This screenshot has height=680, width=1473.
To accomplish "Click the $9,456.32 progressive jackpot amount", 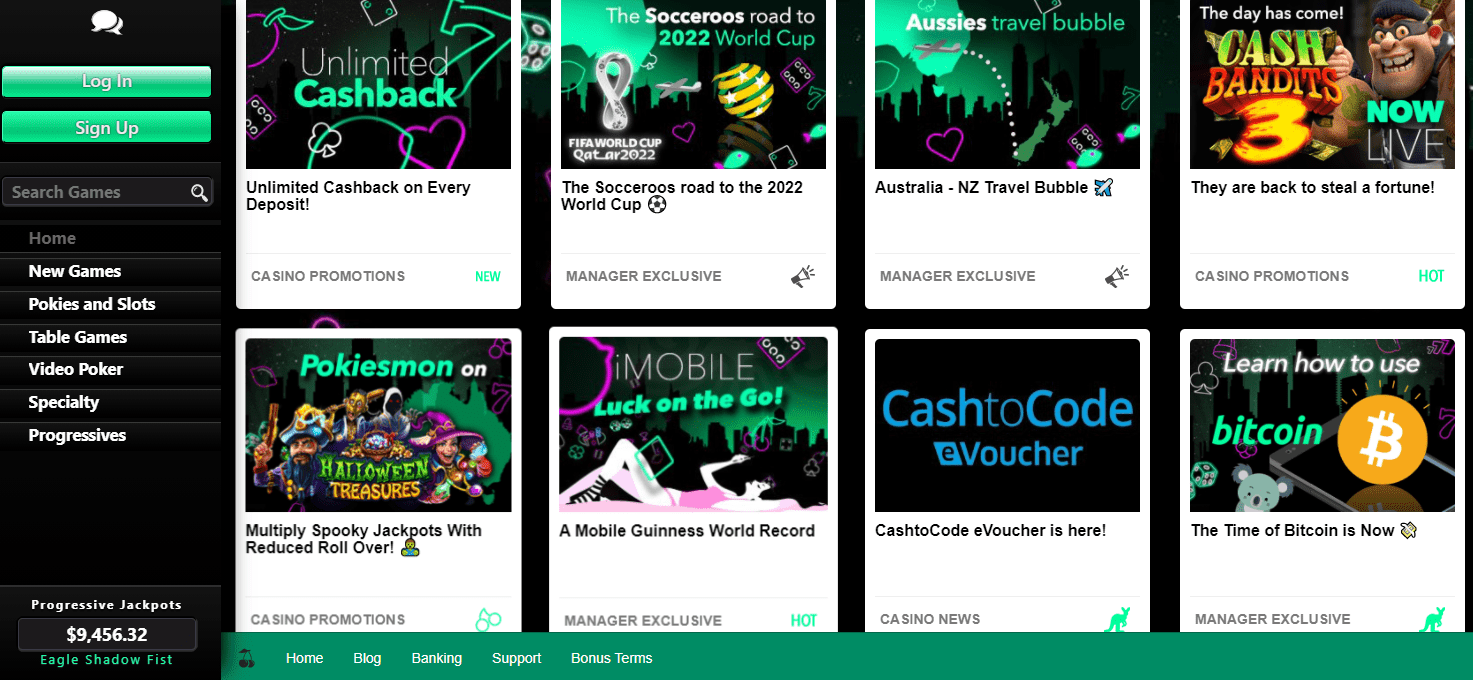I will tap(107, 634).
